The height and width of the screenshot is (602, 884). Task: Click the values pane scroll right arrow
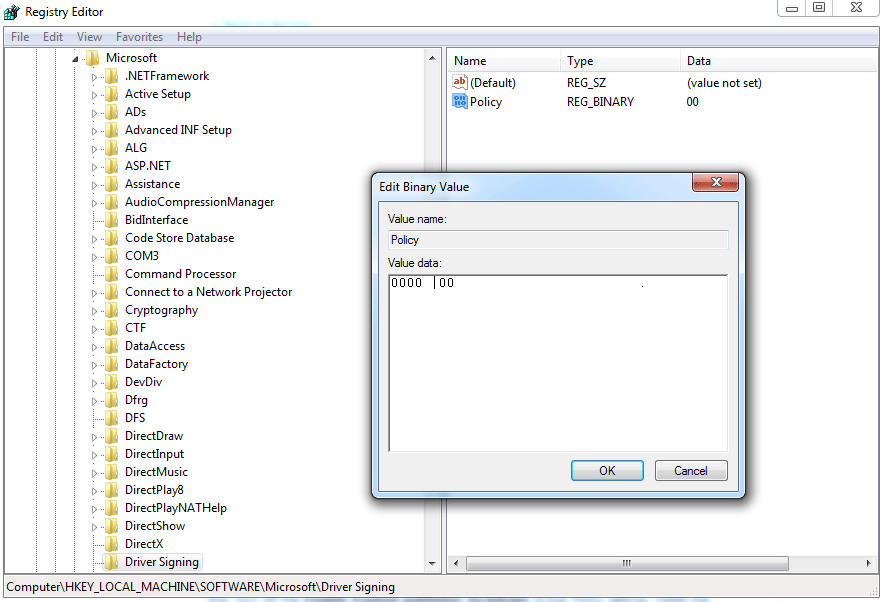pyautogui.click(x=869, y=563)
